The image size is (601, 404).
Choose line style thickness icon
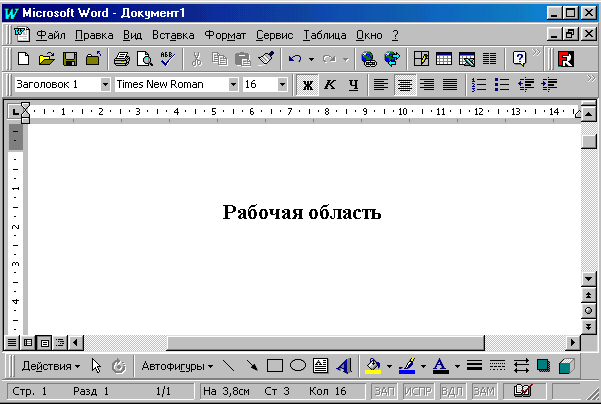(474, 365)
